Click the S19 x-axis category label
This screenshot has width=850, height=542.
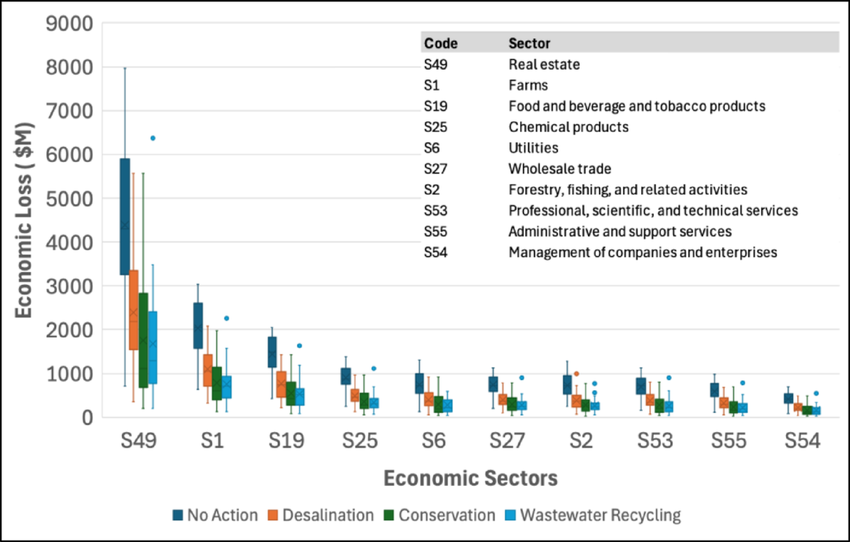point(285,440)
